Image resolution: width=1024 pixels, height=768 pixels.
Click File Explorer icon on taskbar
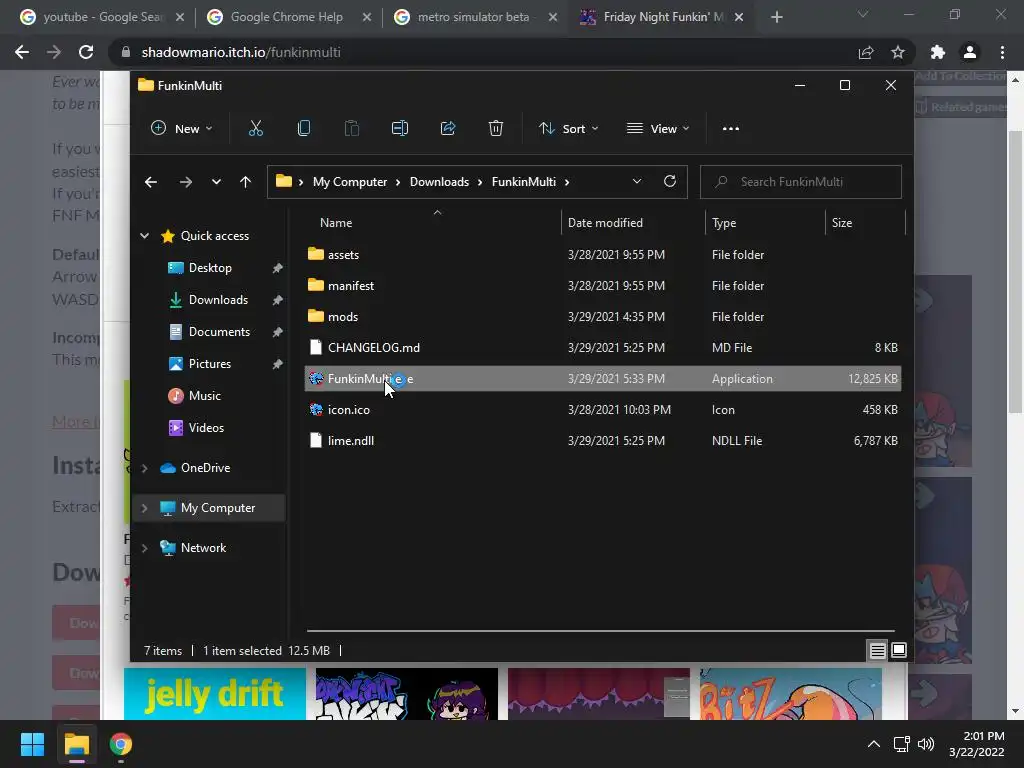tap(76, 744)
